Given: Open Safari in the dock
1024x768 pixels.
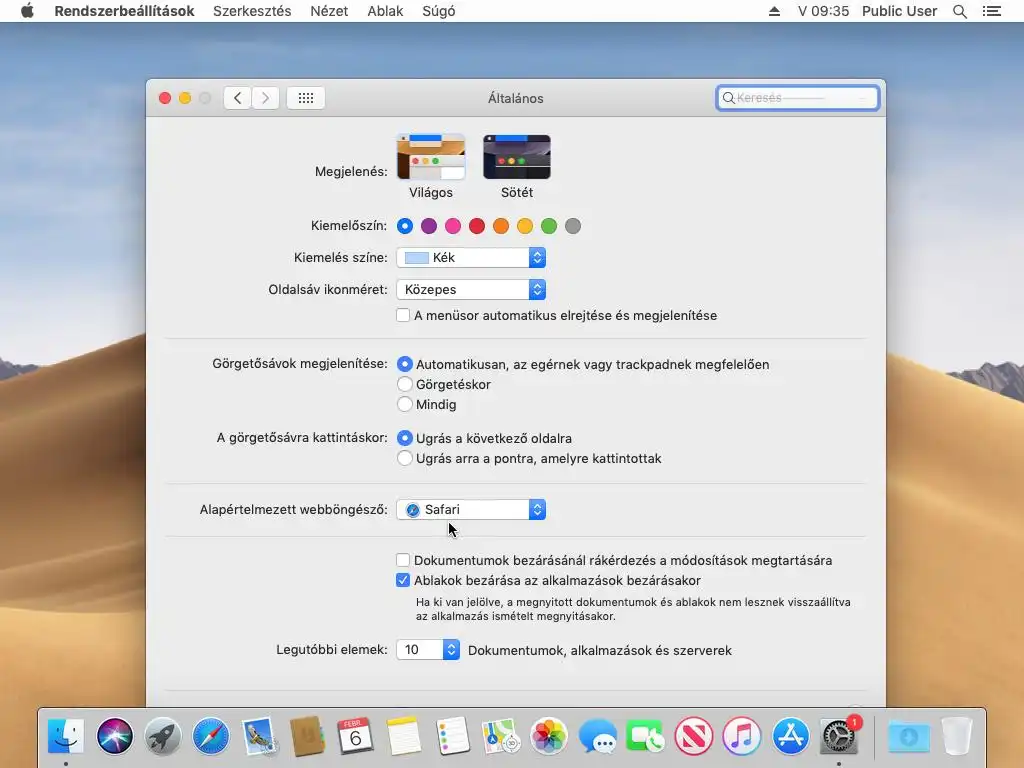Looking at the screenshot, I should 211,736.
